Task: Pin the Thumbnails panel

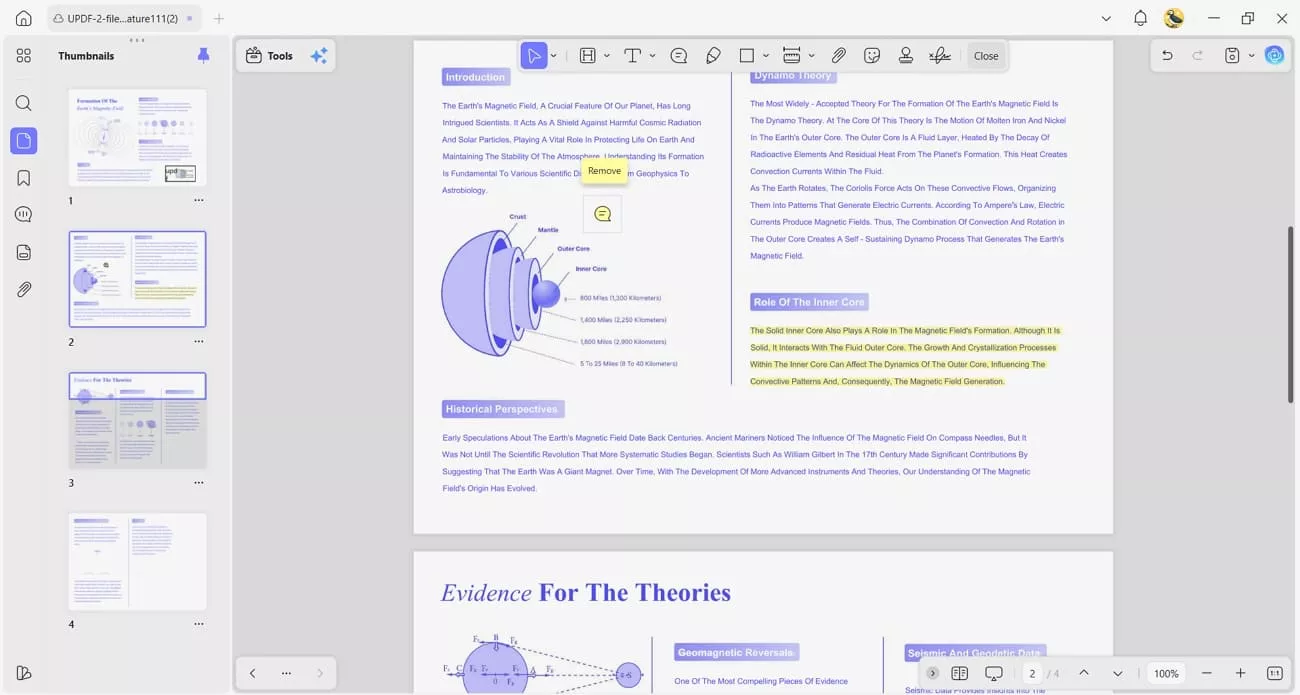Action: (x=203, y=55)
